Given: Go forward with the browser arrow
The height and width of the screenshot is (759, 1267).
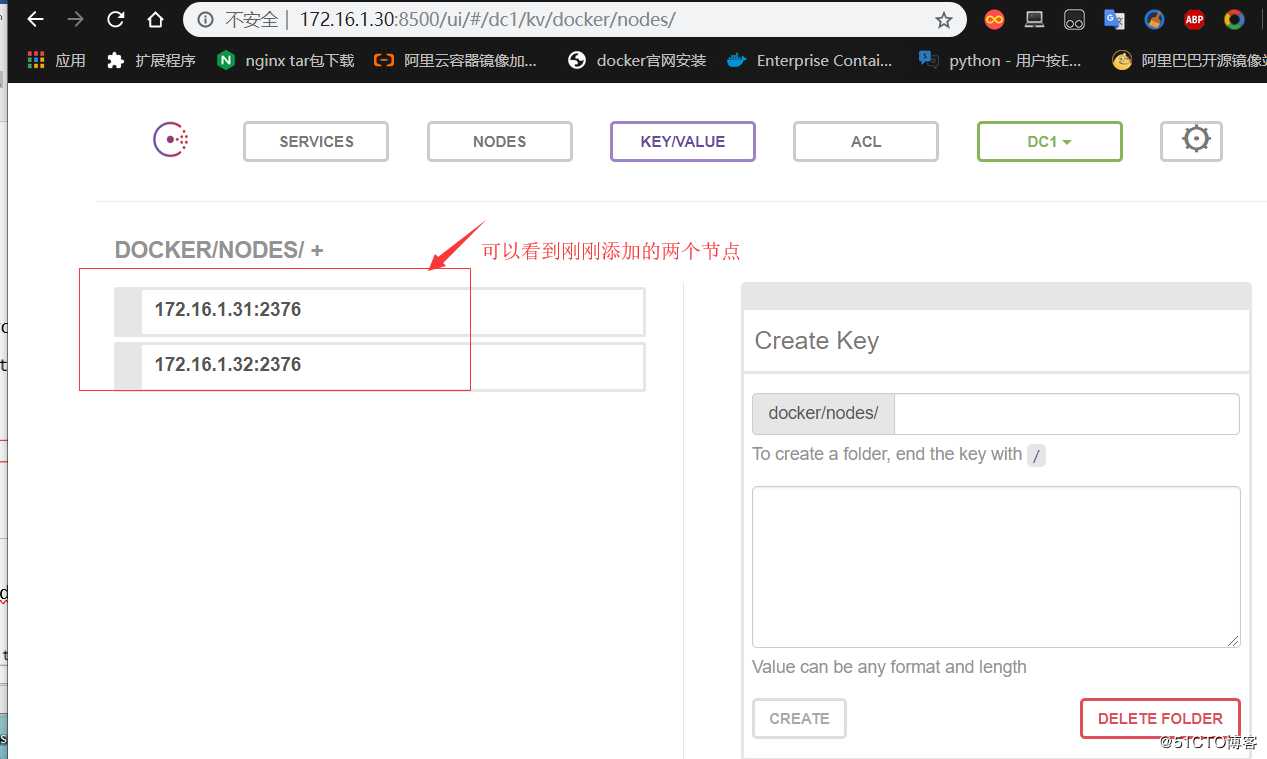Looking at the screenshot, I should (75, 19).
